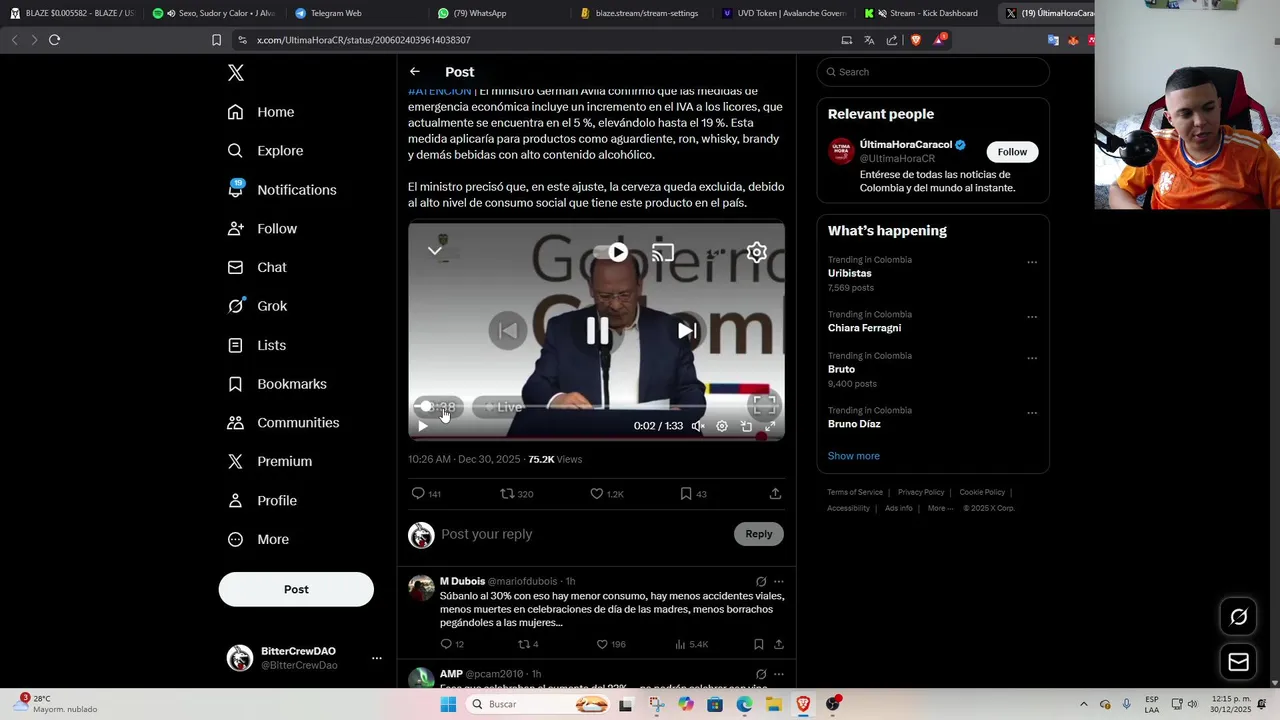This screenshot has height=720, width=1280.
Task: Open options for the Uribistas trend
Action: coord(1032,263)
